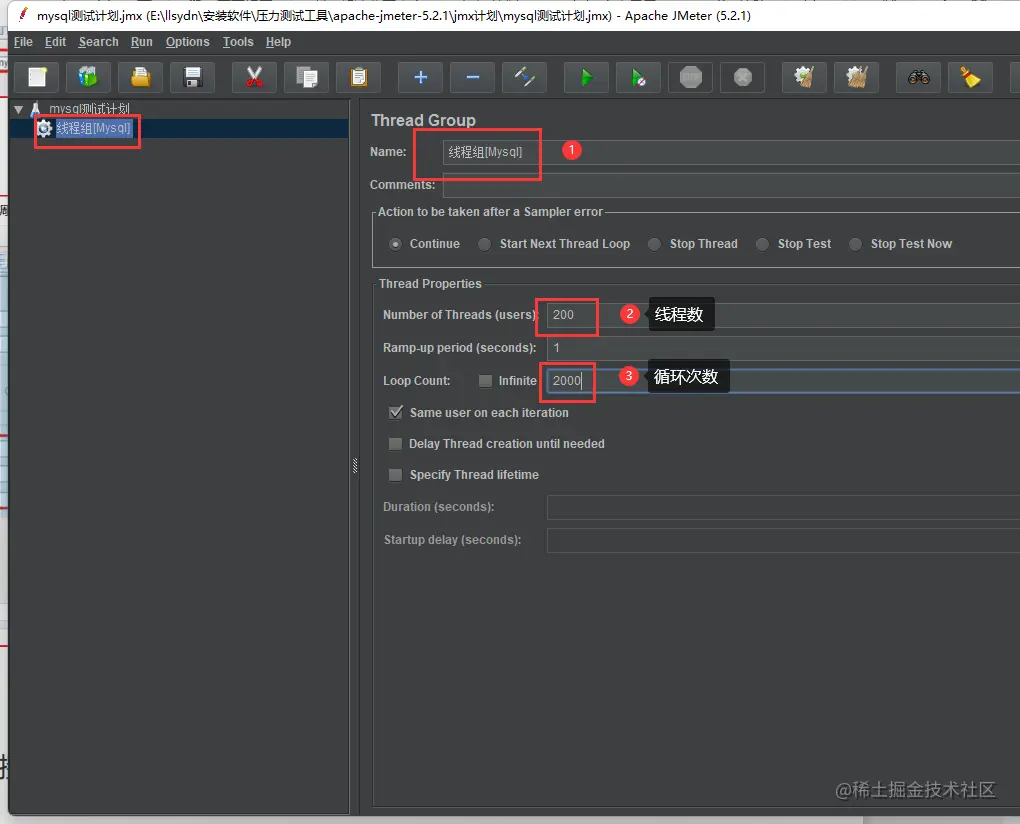Image resolution: width=1020 pixels, height=824 pixels.
Task: Click the Clear All results icon
Action: point(857,77)
